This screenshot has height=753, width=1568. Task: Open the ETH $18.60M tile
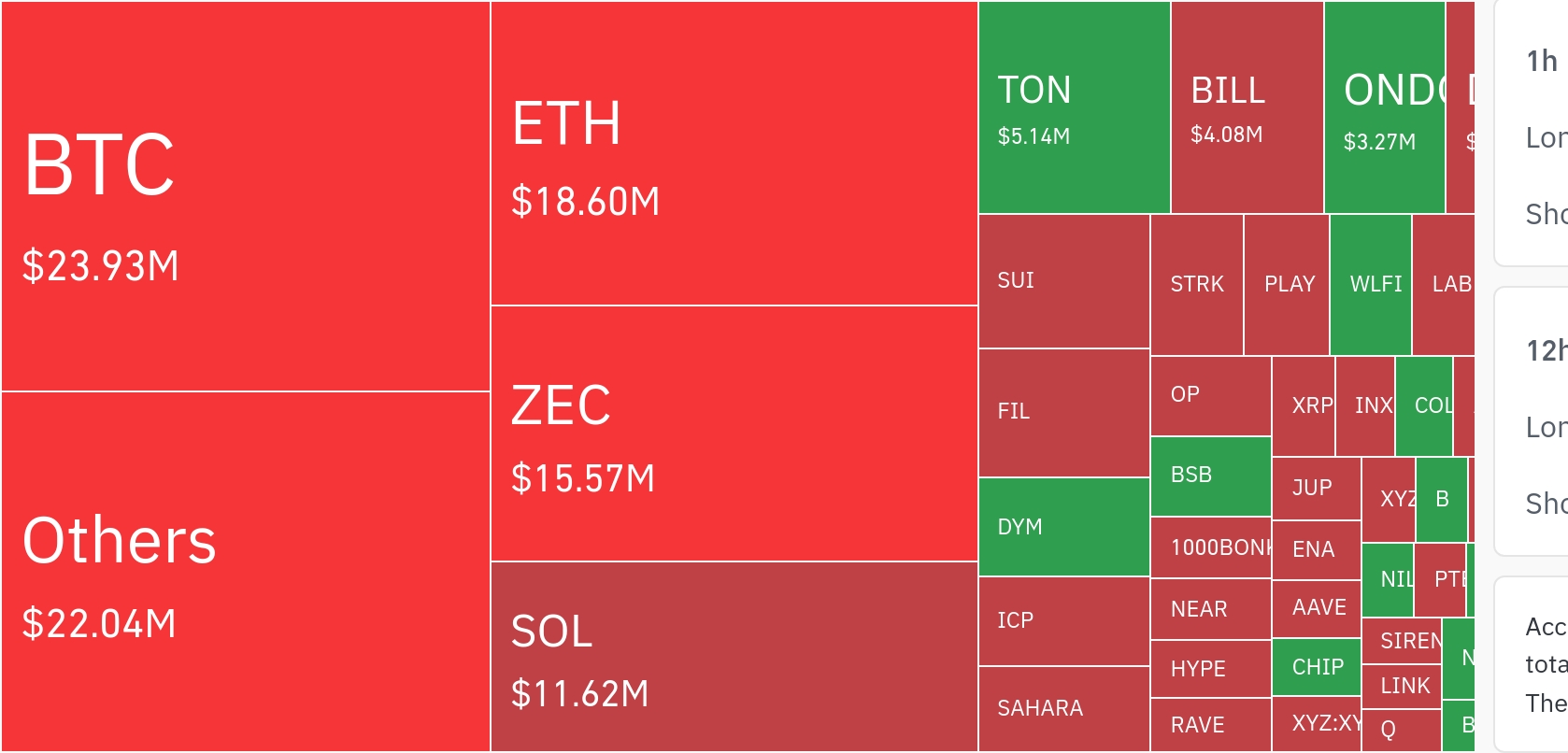[x=734, y=153]
